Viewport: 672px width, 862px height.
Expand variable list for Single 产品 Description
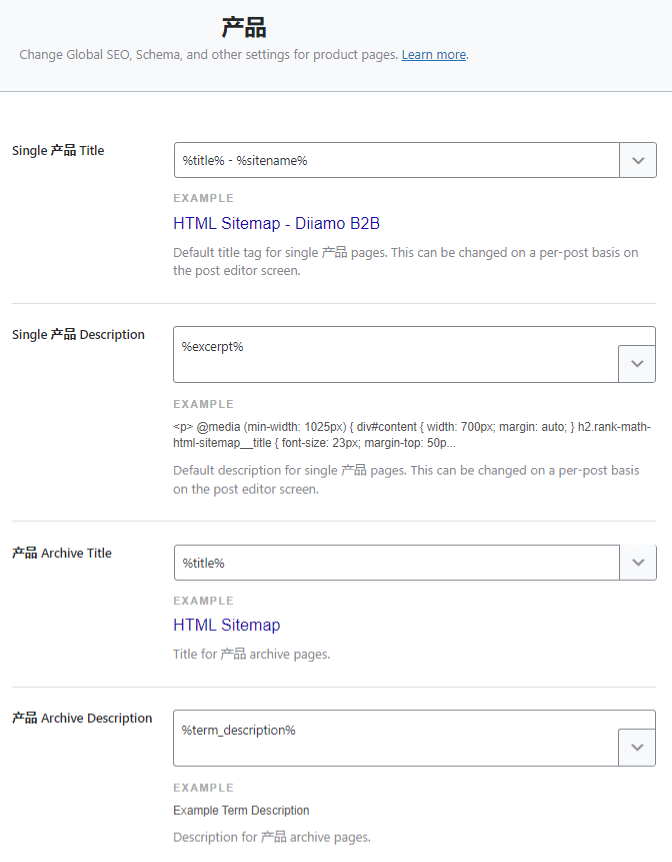pyautogui.click(x=637, y=364)
